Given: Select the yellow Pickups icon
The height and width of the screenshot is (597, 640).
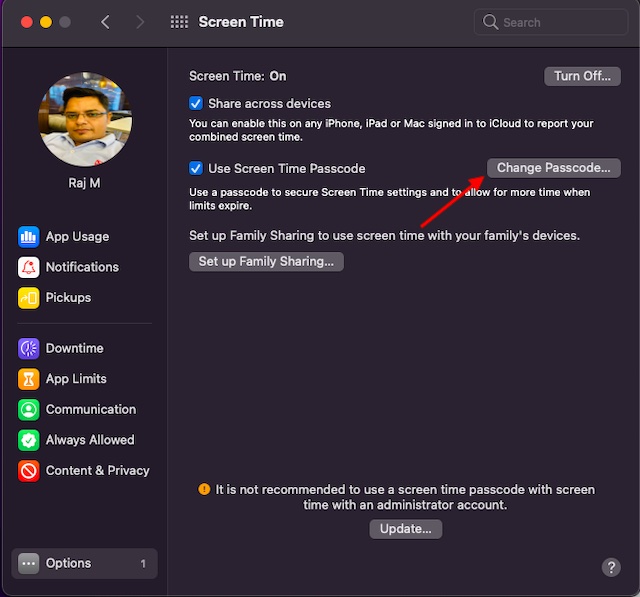Looking at the screenshot, I should 28,298.
